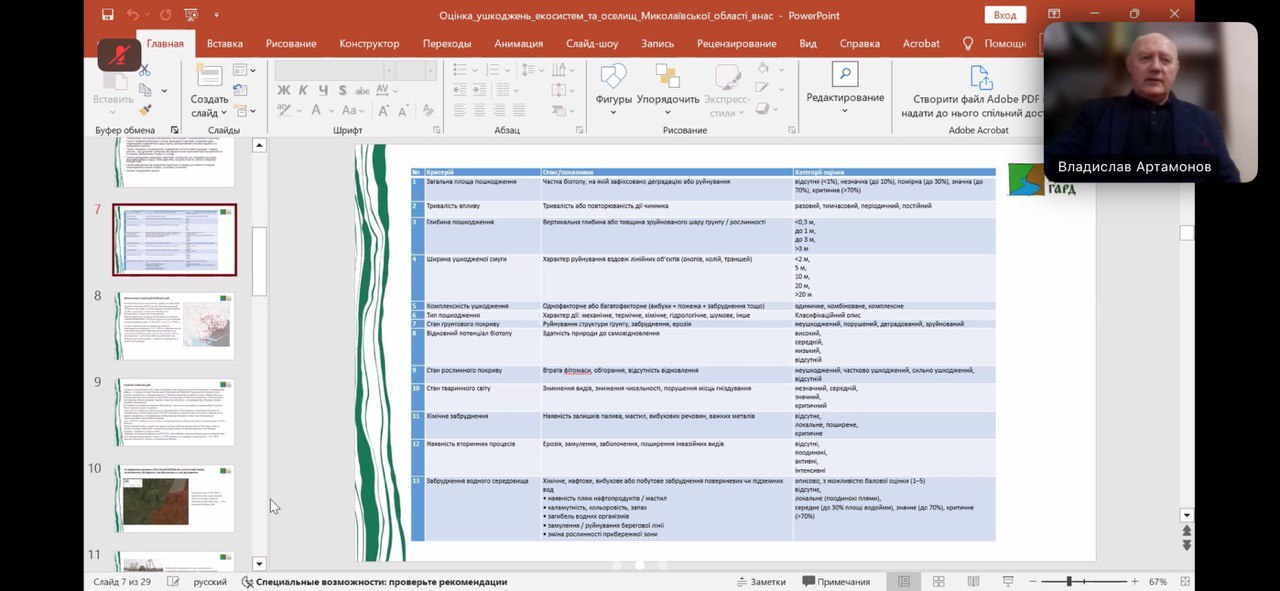Toggle Normal view button in status bar
1280x591 pixels.
904,581
